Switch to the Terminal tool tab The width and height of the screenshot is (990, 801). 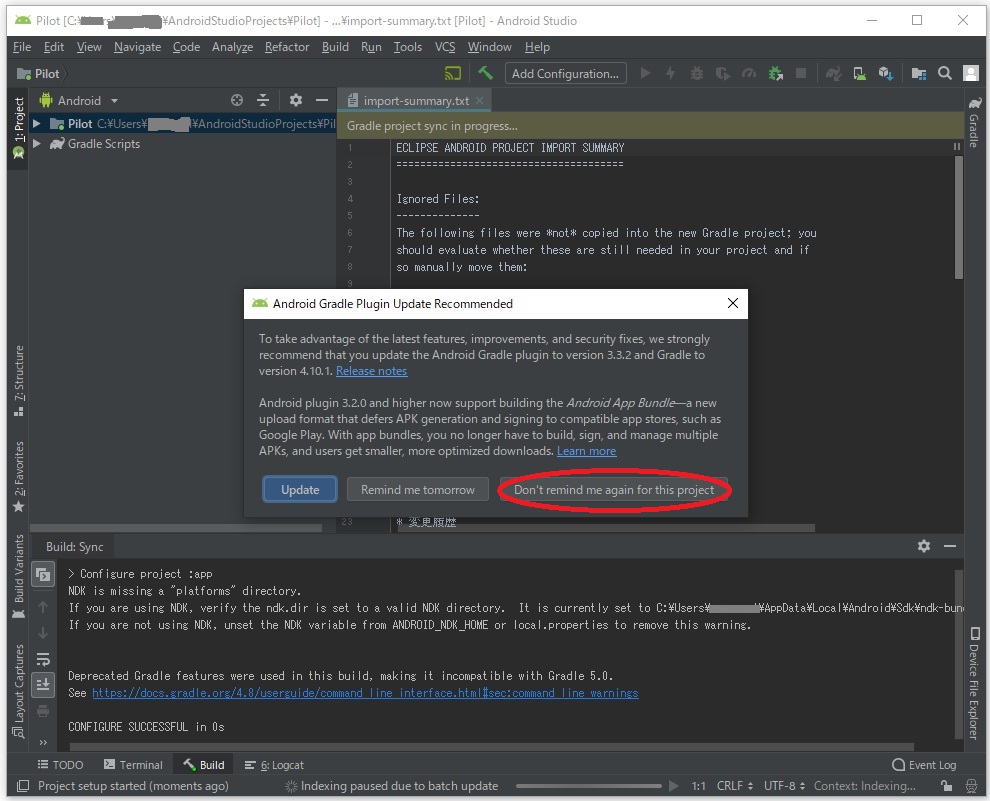133,765
